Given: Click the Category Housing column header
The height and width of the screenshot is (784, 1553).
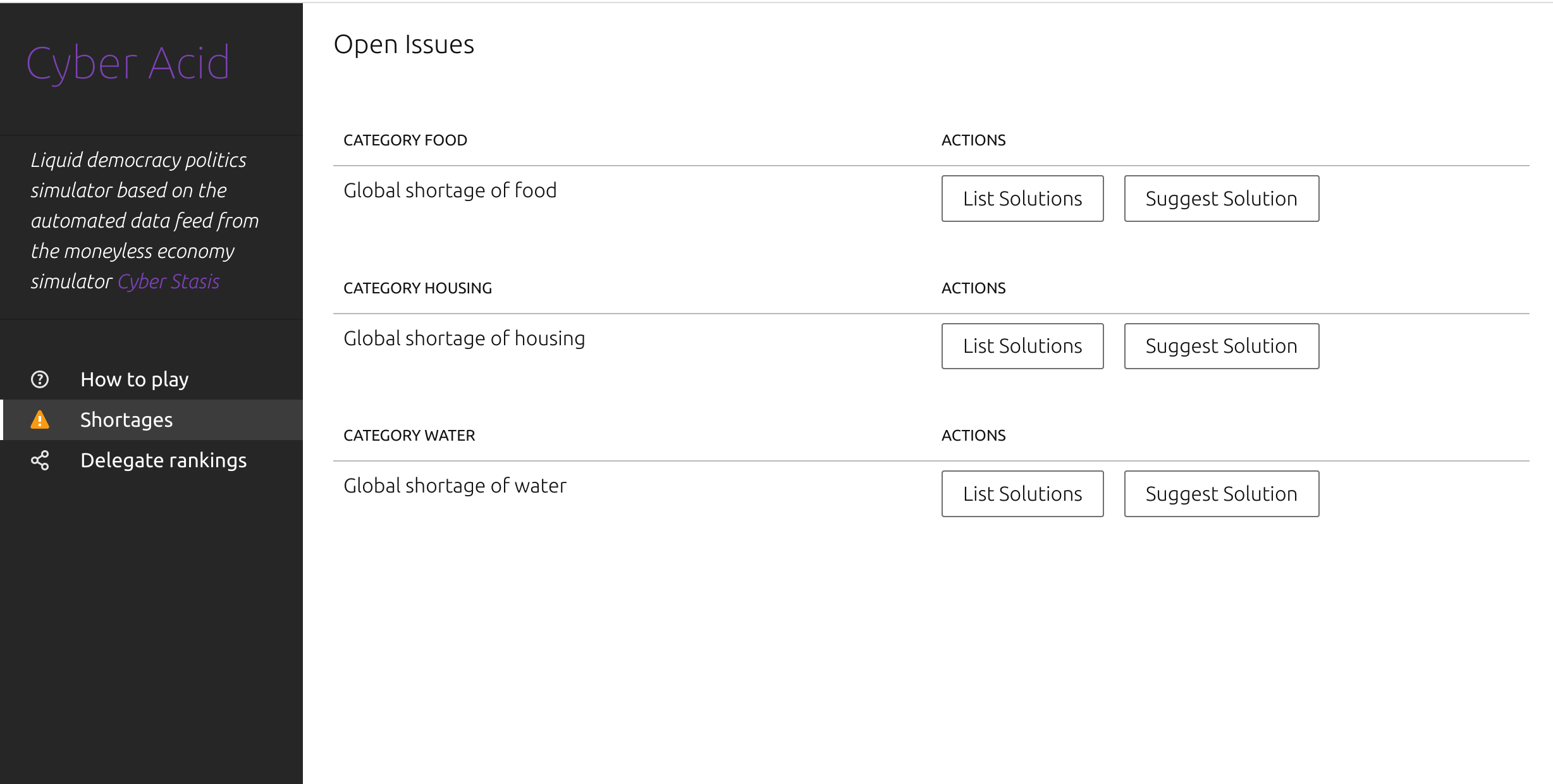Looking at the screenshot, I should [417, 288].
